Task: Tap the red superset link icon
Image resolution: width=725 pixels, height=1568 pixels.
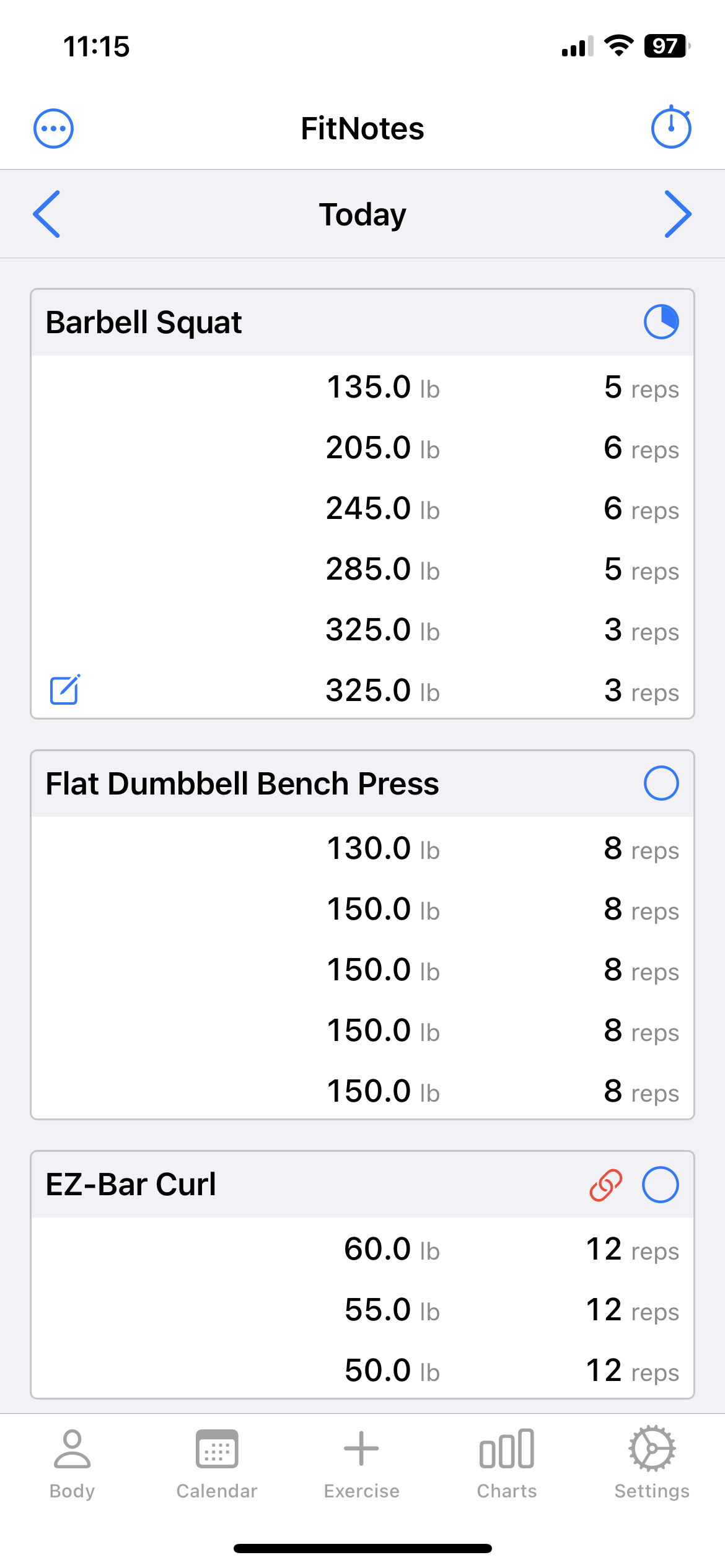Action: click(605, 1185)
